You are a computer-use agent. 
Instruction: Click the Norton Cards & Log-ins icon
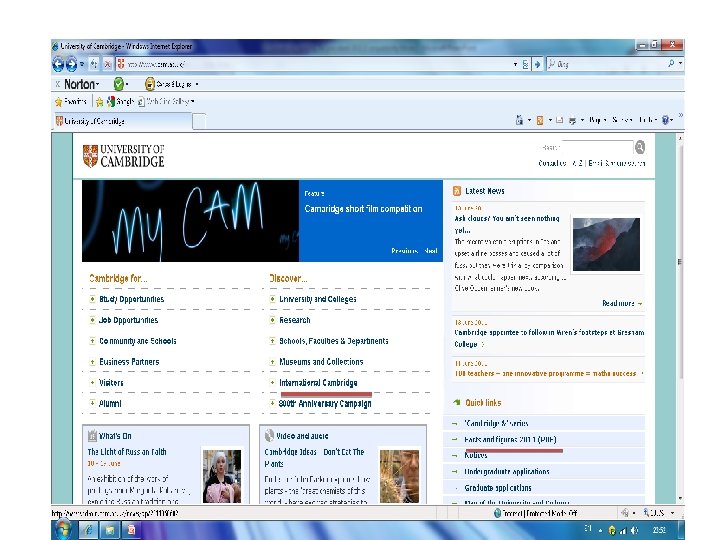click(150, 84)
